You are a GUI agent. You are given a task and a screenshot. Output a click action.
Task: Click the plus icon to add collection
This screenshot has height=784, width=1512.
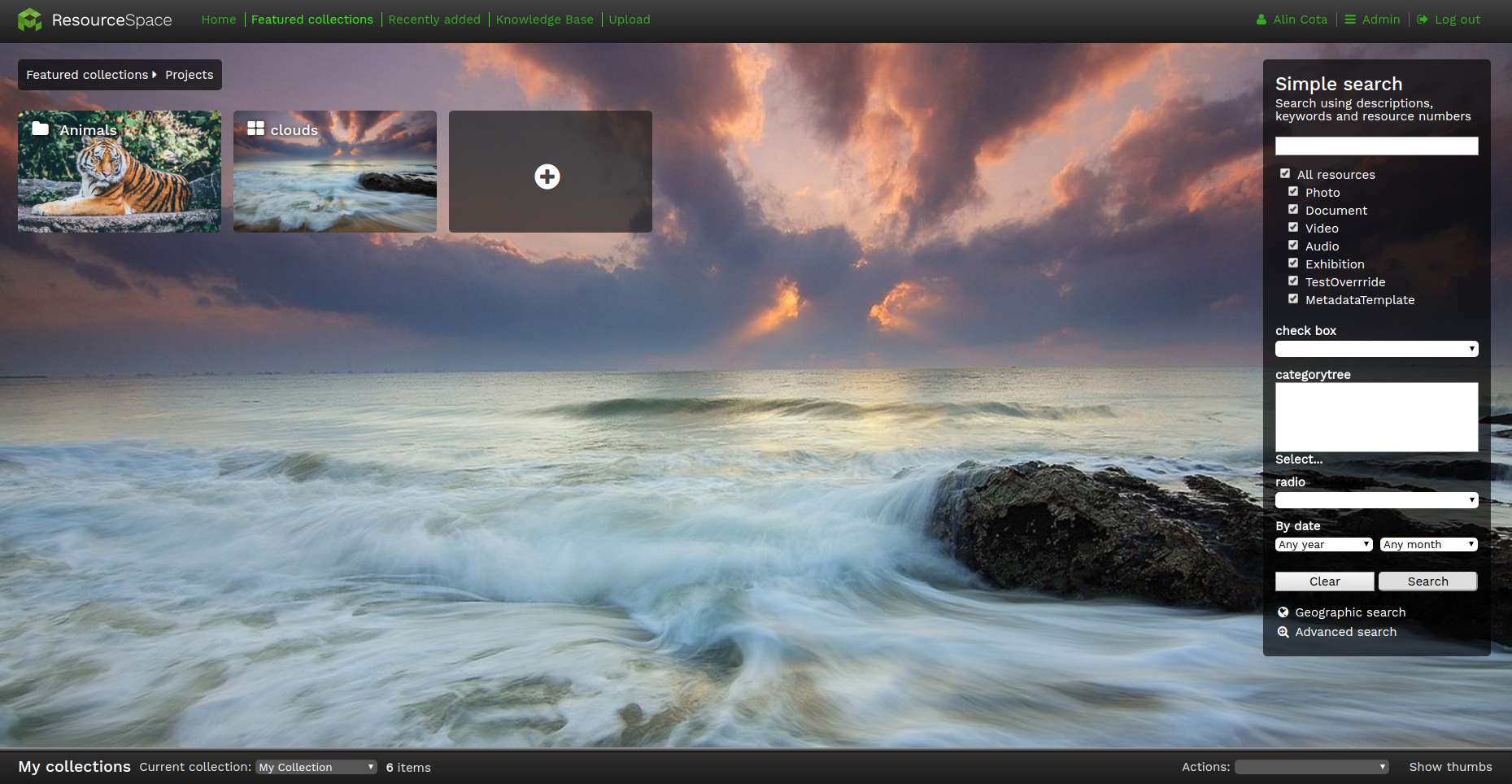547,176
